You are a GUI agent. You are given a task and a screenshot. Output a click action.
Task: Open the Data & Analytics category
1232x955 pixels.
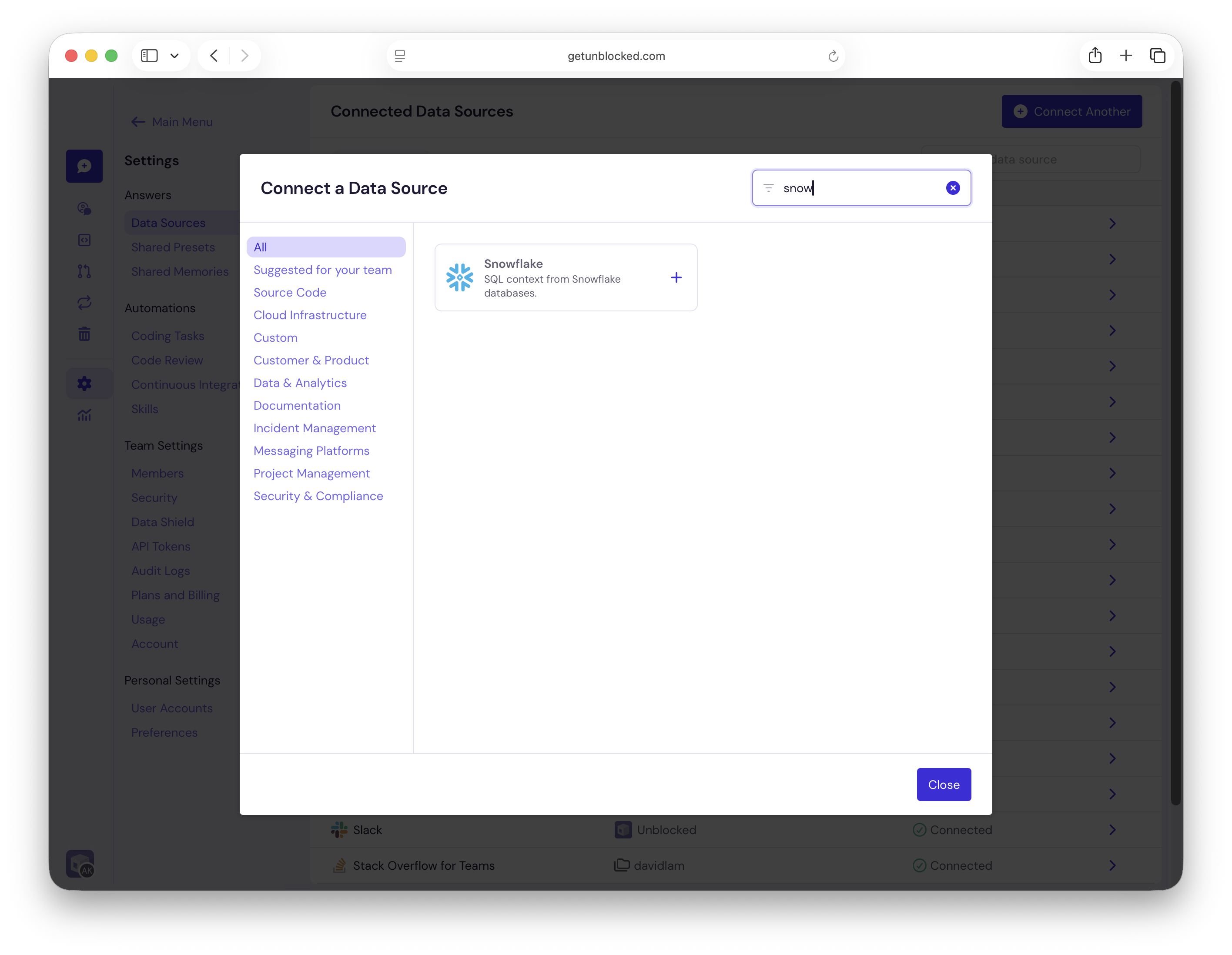point(300,383)
